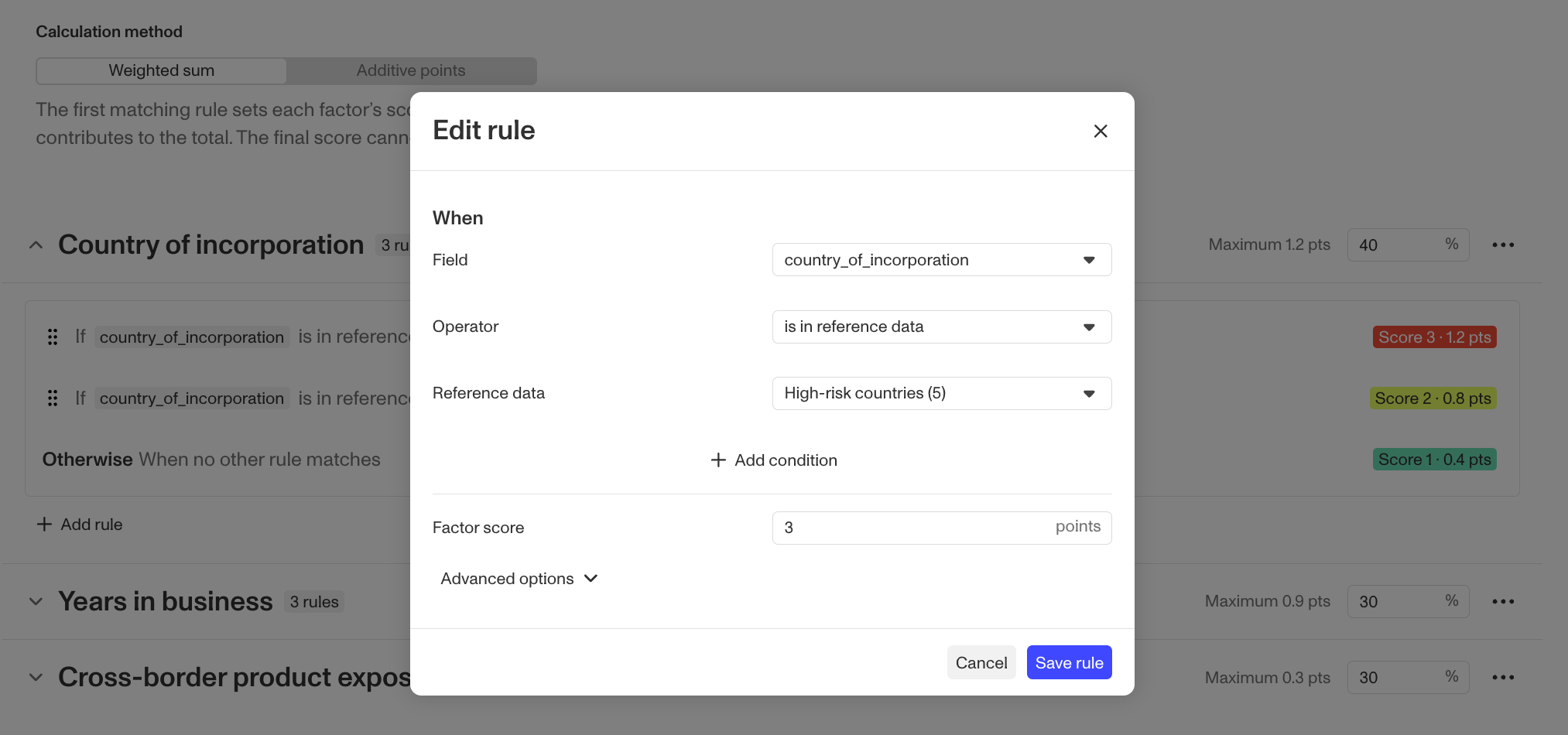Open the Field dropdown country_of_incorporation
Image resolution: width=1568 pixels, height=735 pixels.
coord(941,260)
